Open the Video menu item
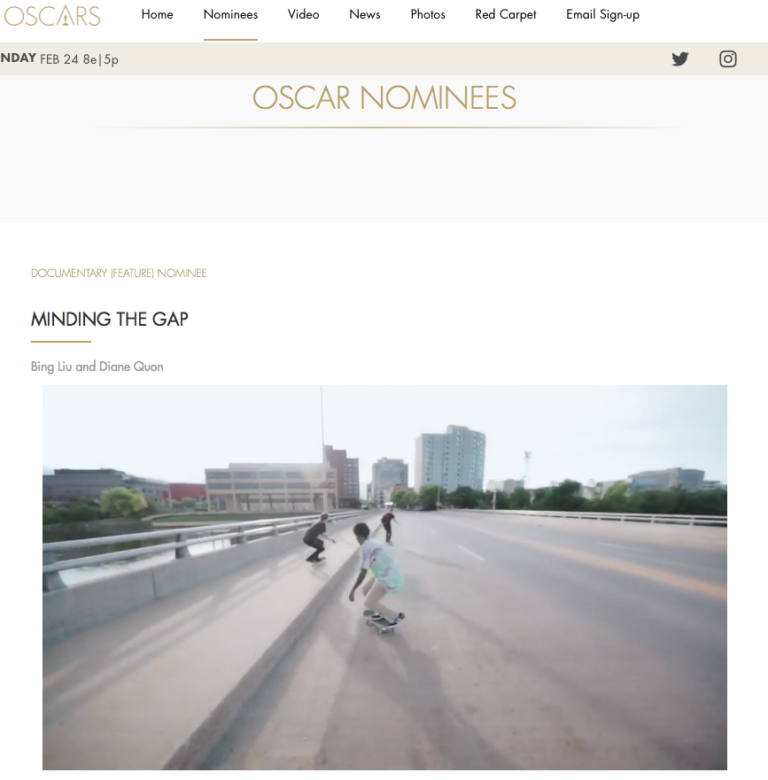Viewport: 768px width, 780px height. pyautogui.click(x=303, y=14)
